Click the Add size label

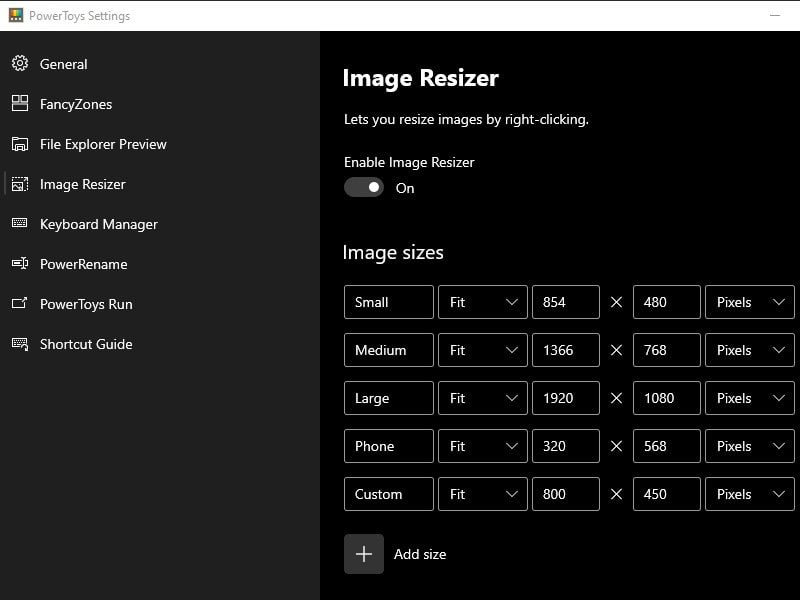[420, 554]
